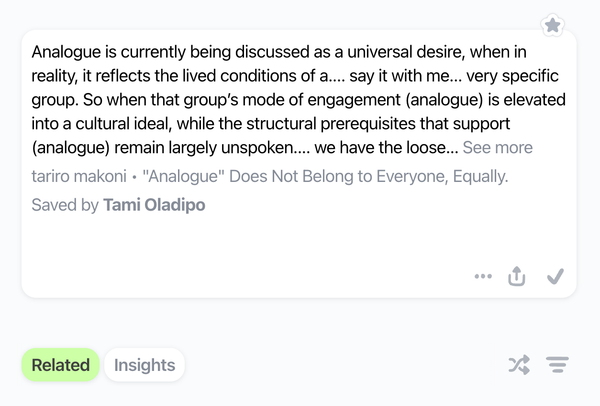The image size is (600, 406).
Task: Shuffle the related items
Action: 518,366
